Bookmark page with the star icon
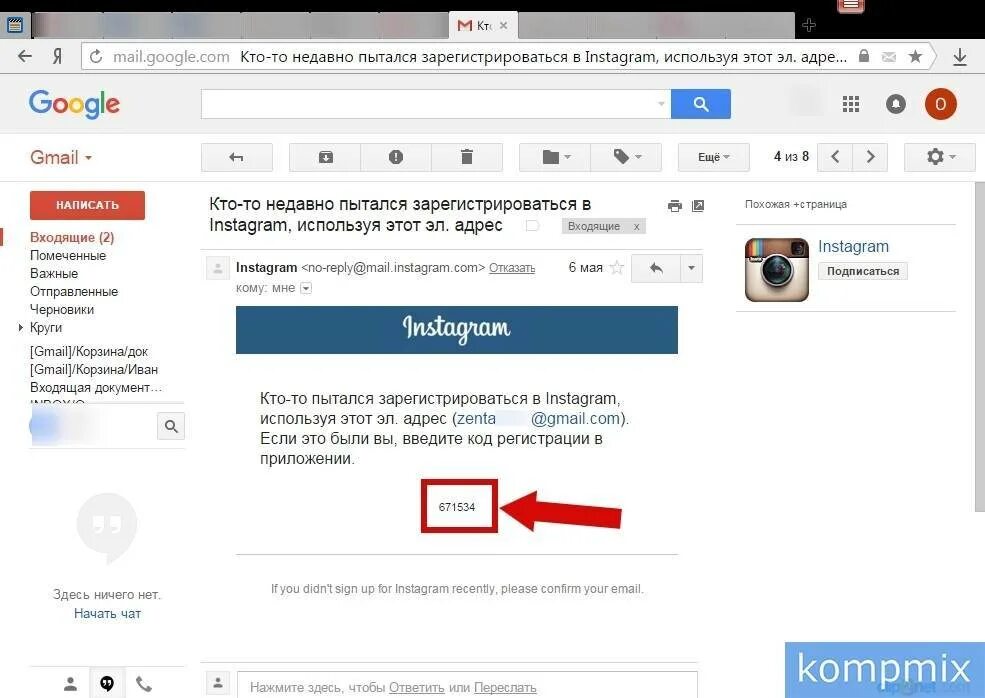This screenshot has width=985, height=698. 915,57
